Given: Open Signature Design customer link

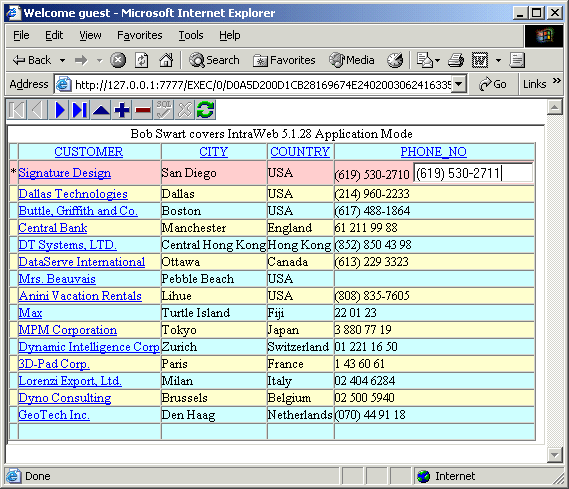Looking at the screenshot, I should coord(65,173).
